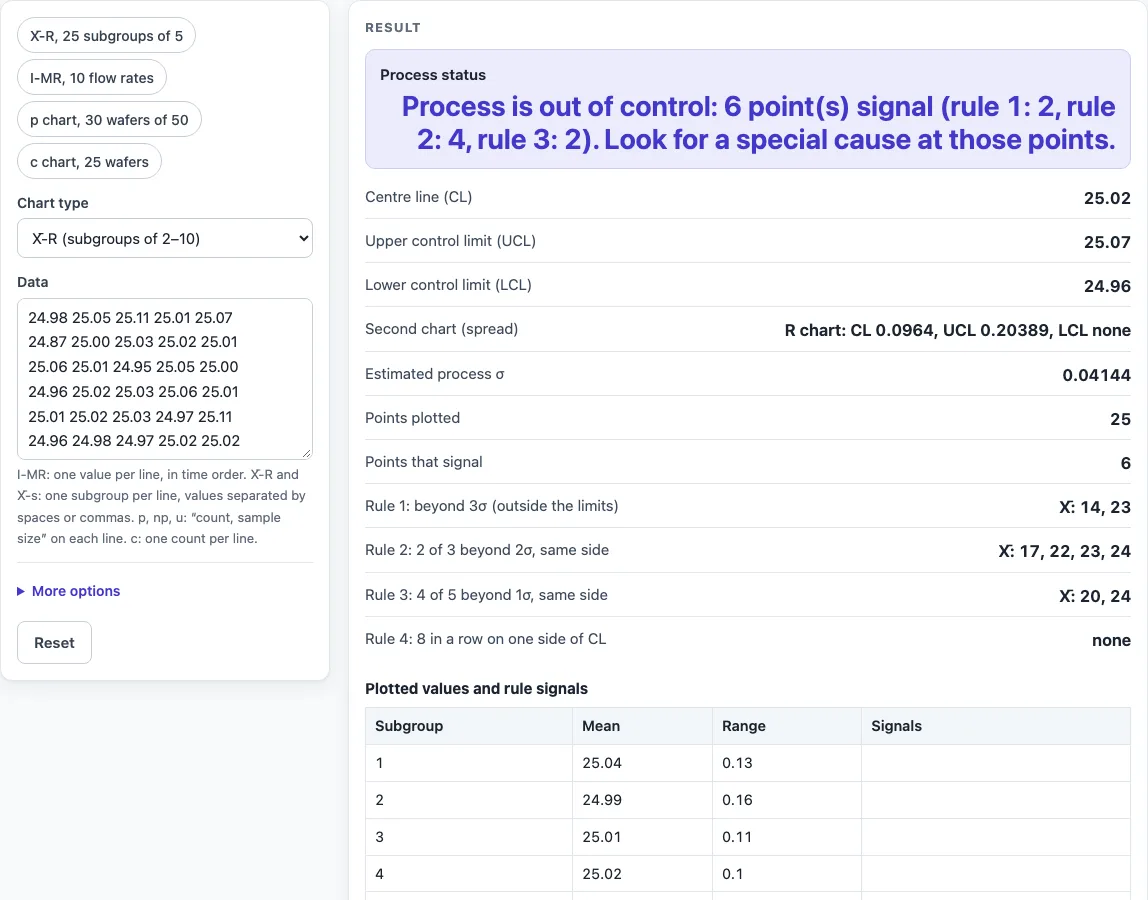
Task: Click range 0.11 in subgroup 3 row
Action: point(737,836)
